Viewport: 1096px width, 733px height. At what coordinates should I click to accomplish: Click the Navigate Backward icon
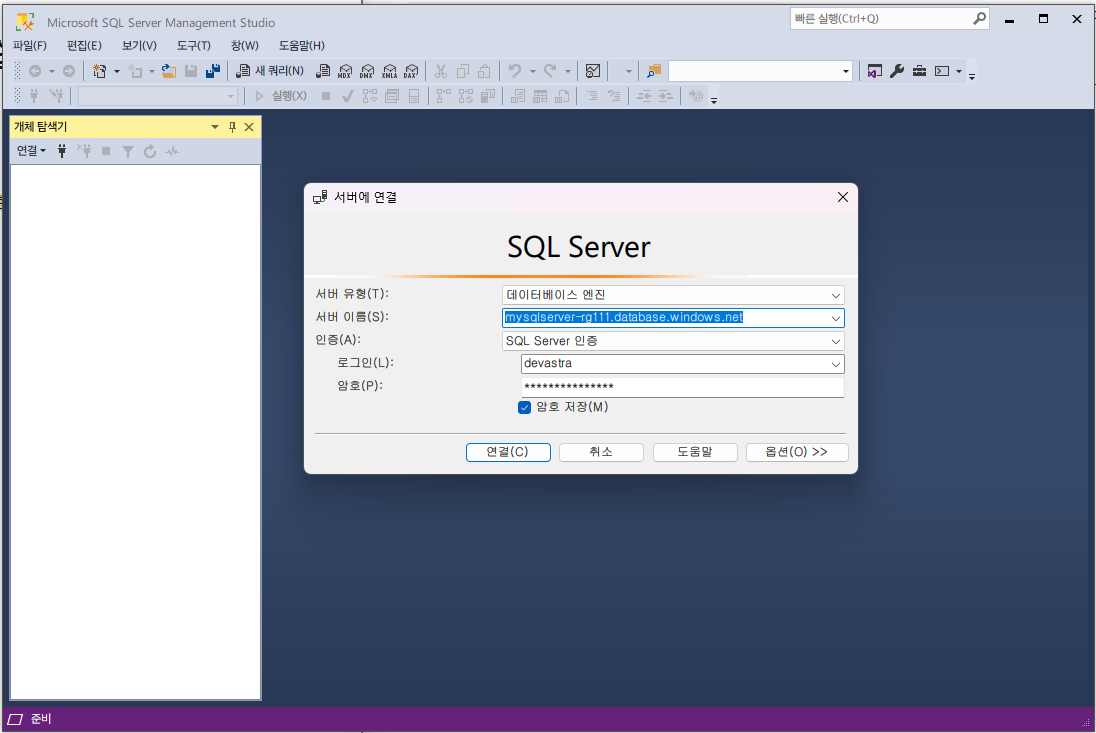click(35, 71)
